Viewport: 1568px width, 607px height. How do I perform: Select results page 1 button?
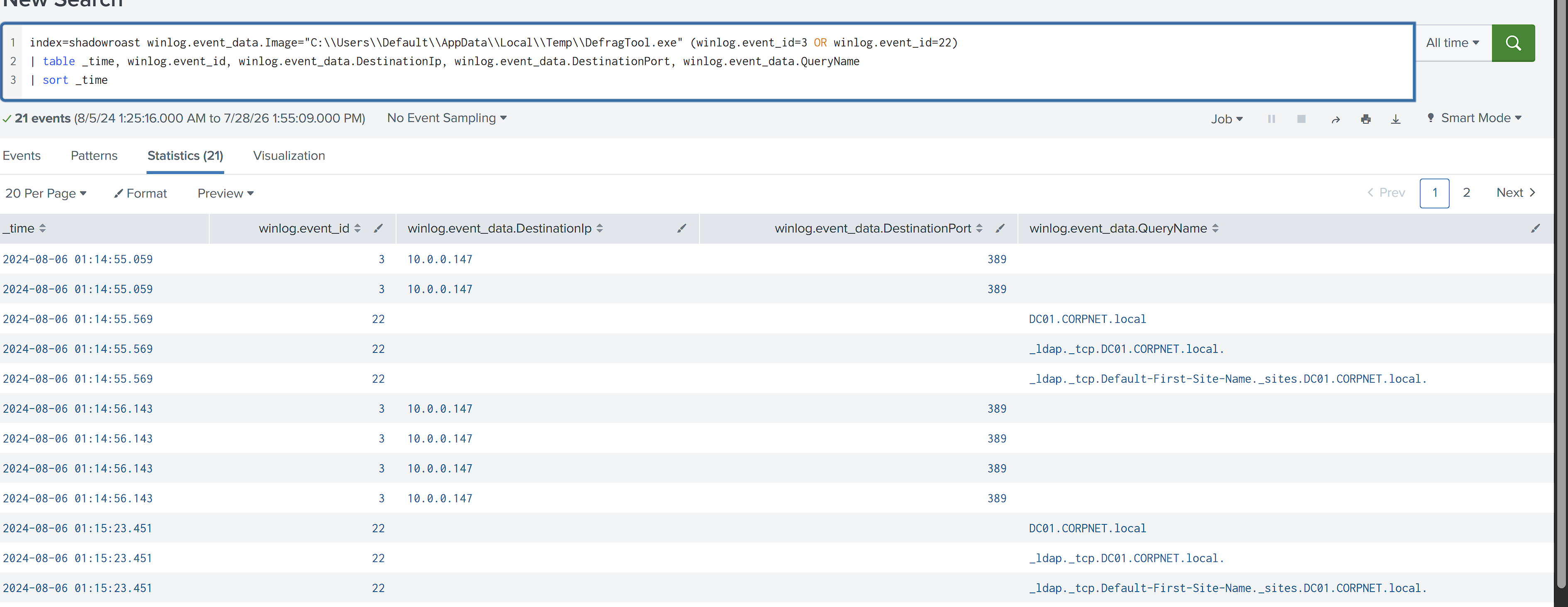[x=1434, y=193]
